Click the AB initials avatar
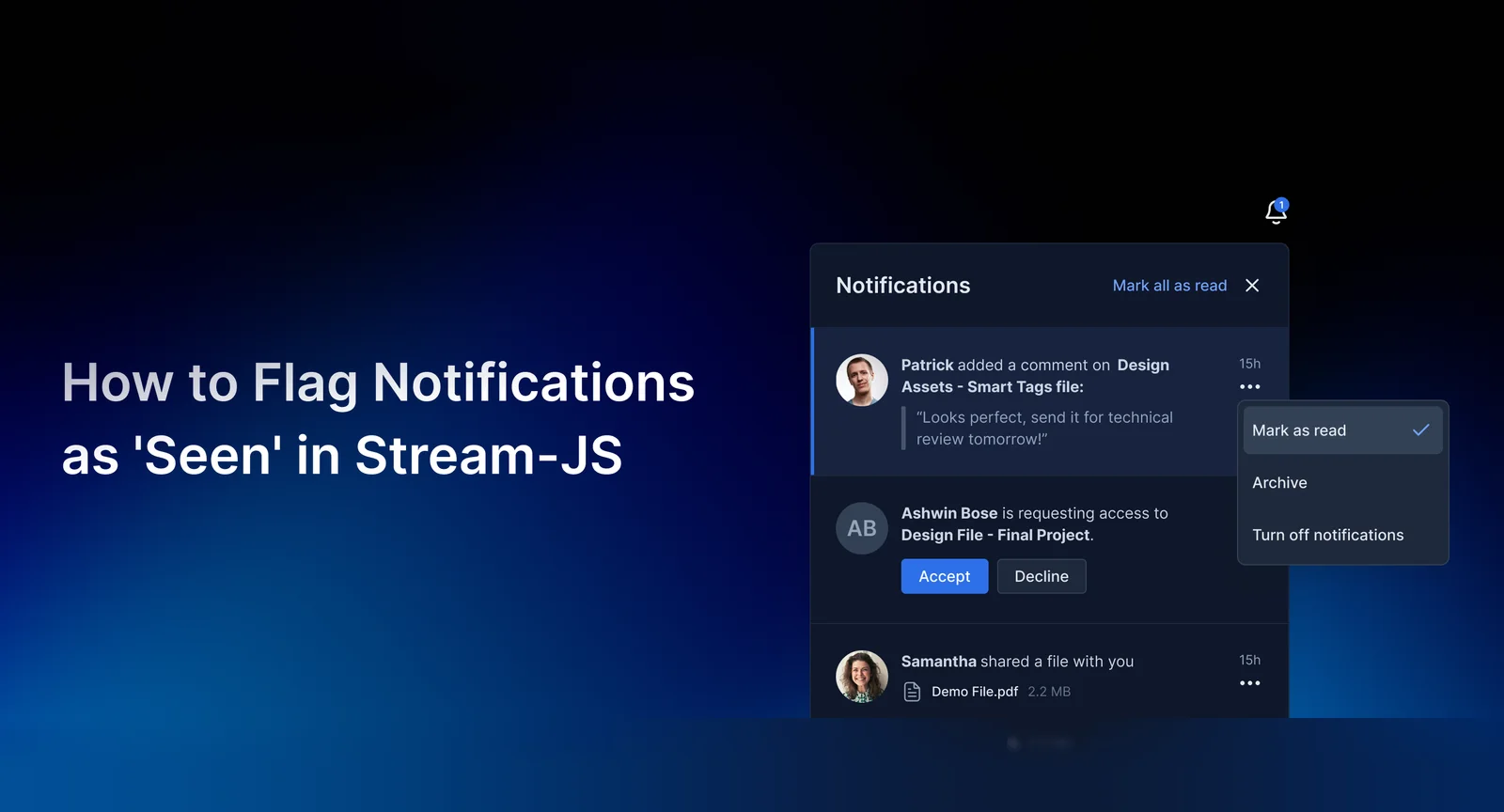Viewport: 1504px width, 812px height. 862,528
